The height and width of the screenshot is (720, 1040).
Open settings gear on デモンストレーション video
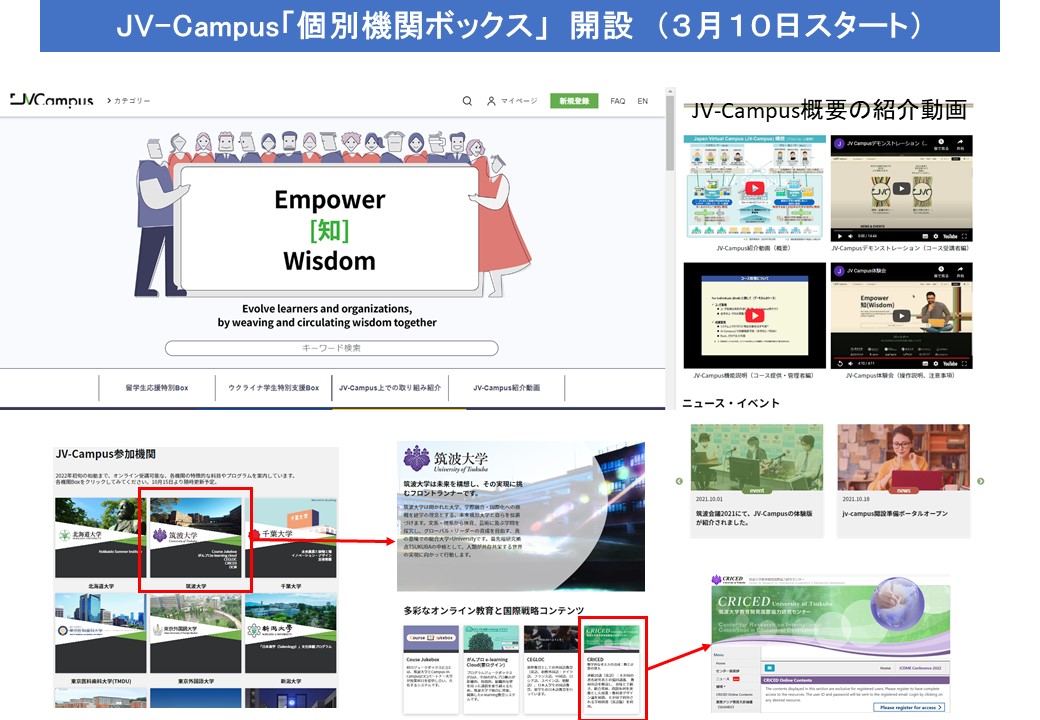click(x=936, y=236)
